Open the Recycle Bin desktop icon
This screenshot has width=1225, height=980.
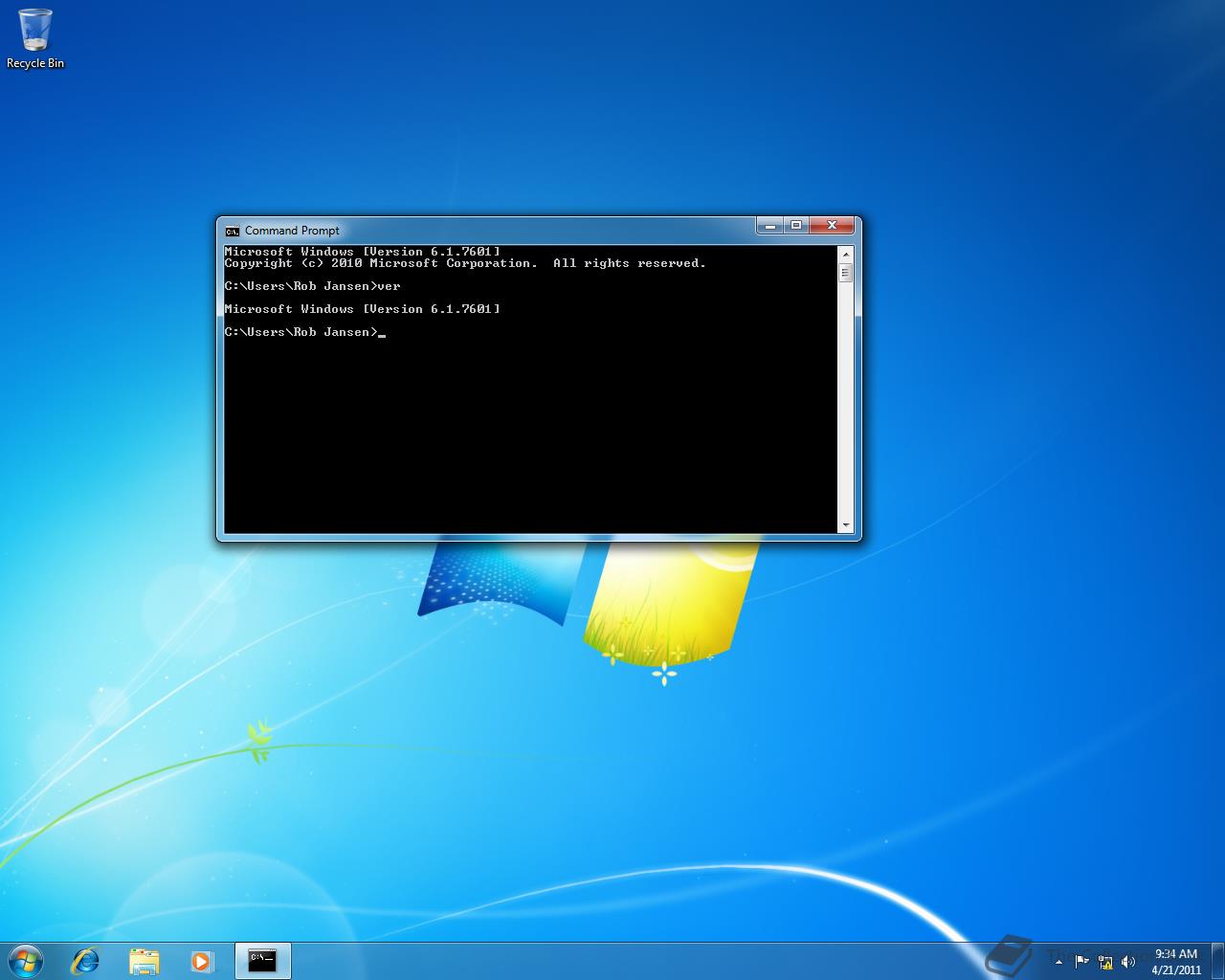click(35, 38)
